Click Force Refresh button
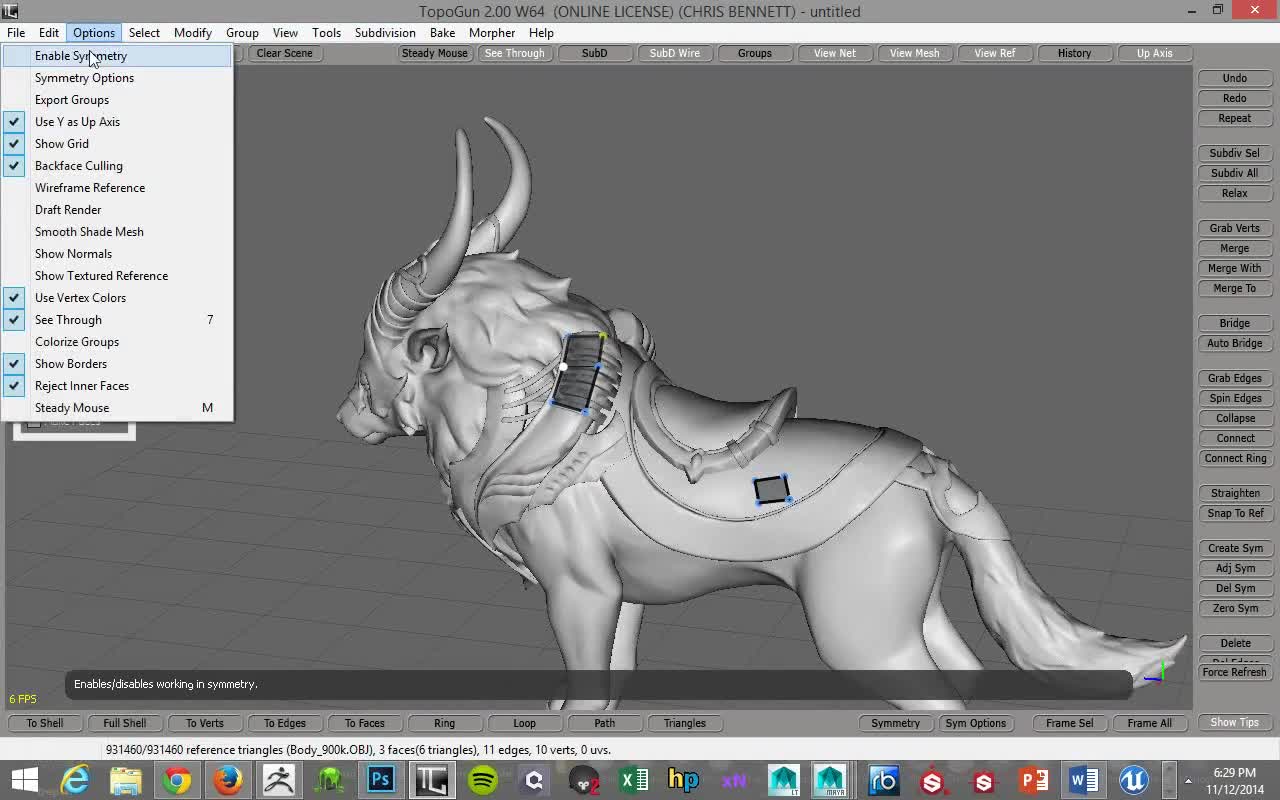 pyautogui.click(x=1235, y=672)
